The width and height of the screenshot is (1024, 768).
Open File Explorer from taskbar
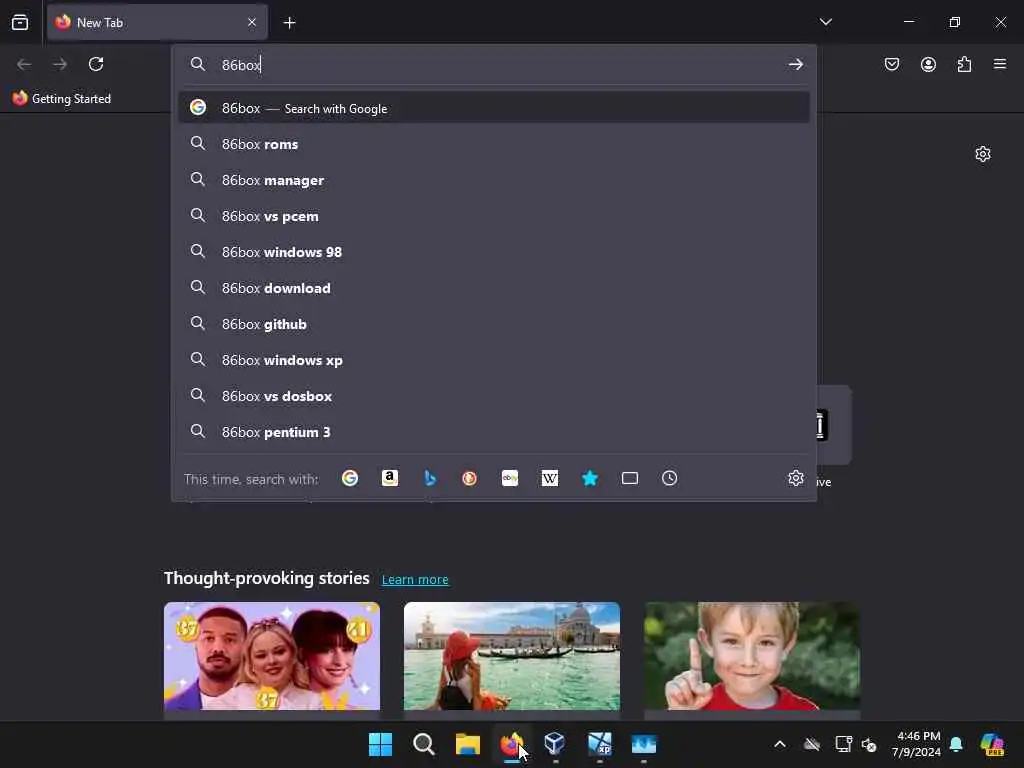468,744
